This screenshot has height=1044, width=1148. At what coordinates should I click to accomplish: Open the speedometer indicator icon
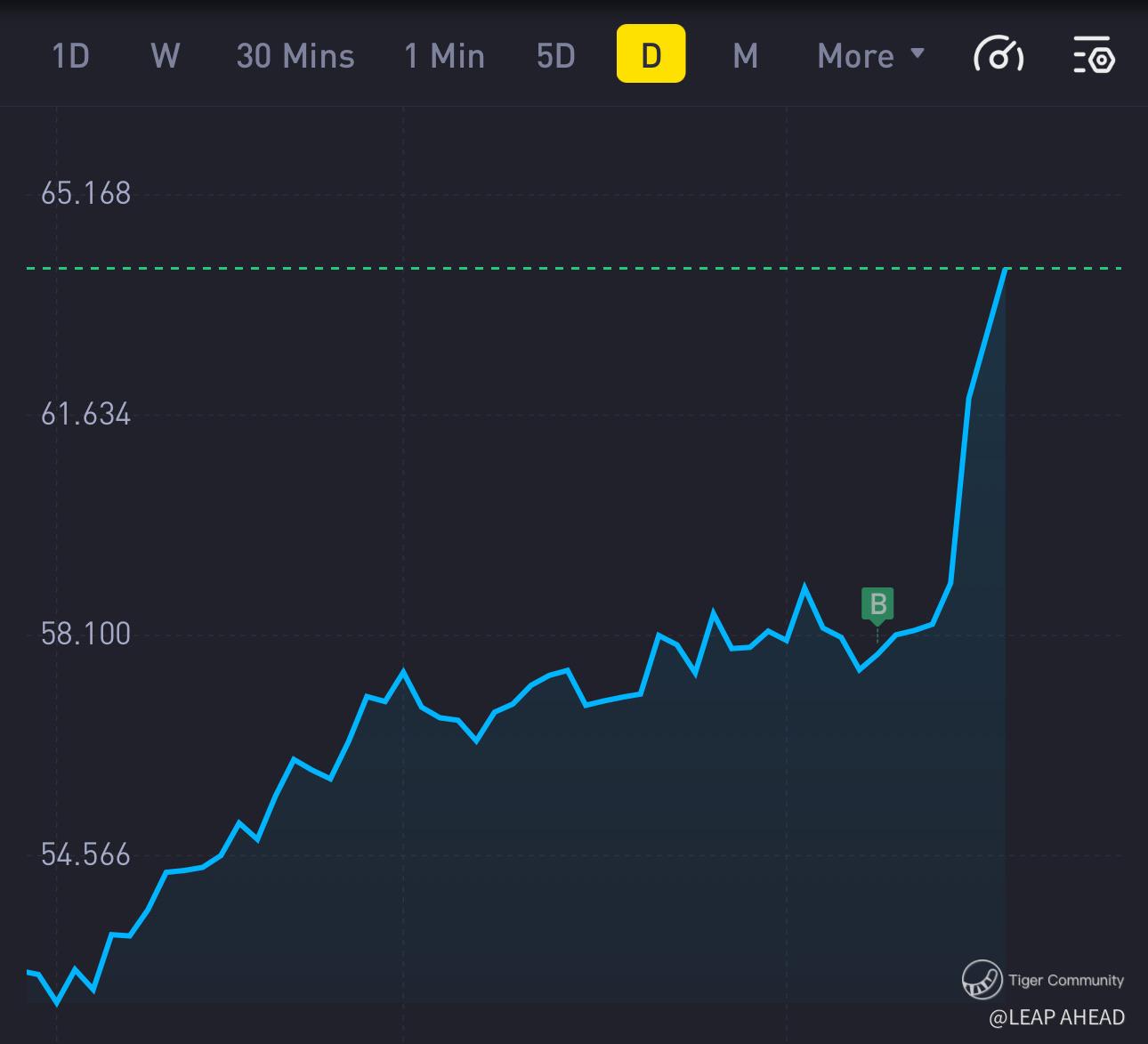[998, 55]
